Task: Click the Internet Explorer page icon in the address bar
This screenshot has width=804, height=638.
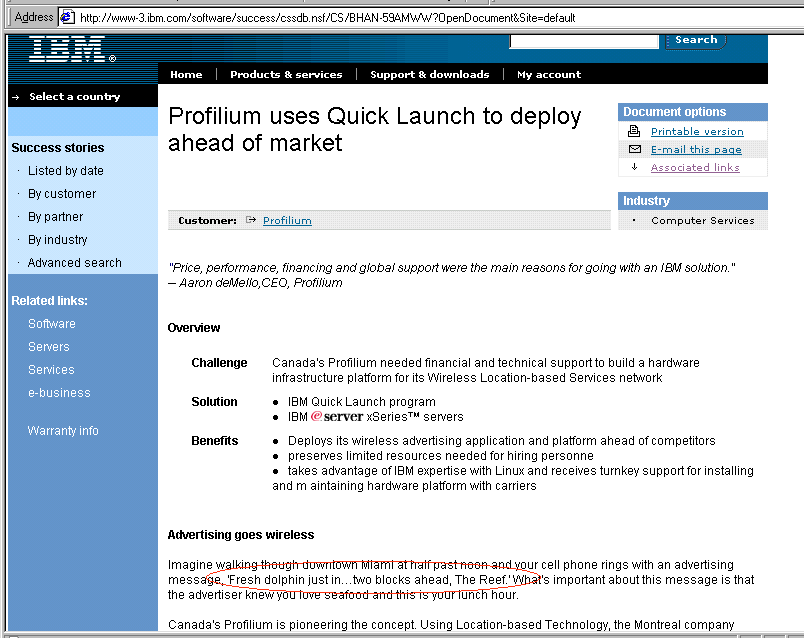Action: [x=68, y=17]
